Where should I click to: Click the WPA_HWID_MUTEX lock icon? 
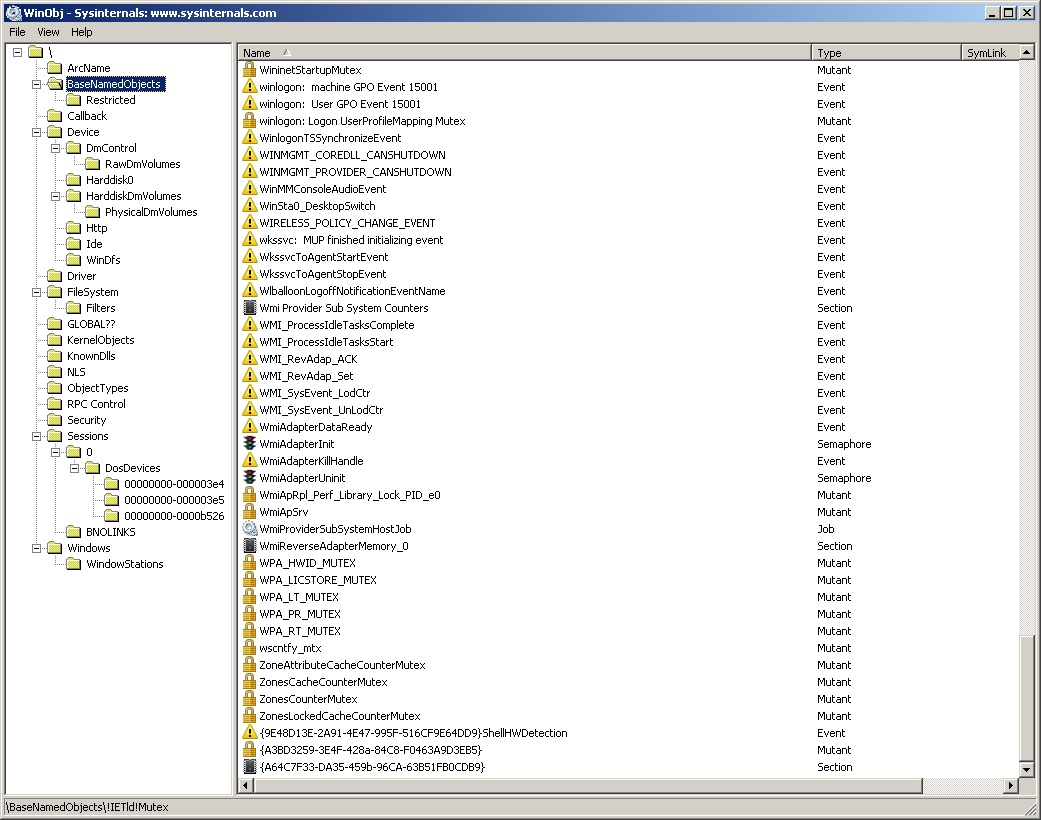(x=250, y=563)
